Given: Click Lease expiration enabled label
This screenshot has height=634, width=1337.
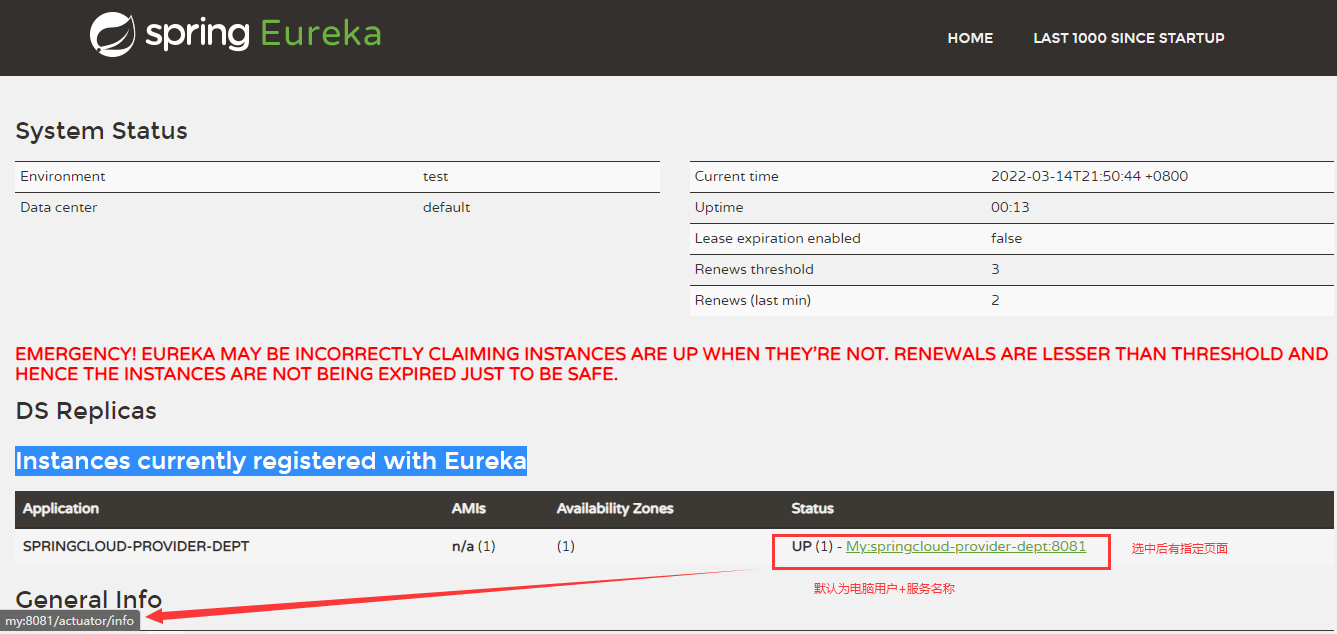Looking at the screenshot, I should click(777, 238).
